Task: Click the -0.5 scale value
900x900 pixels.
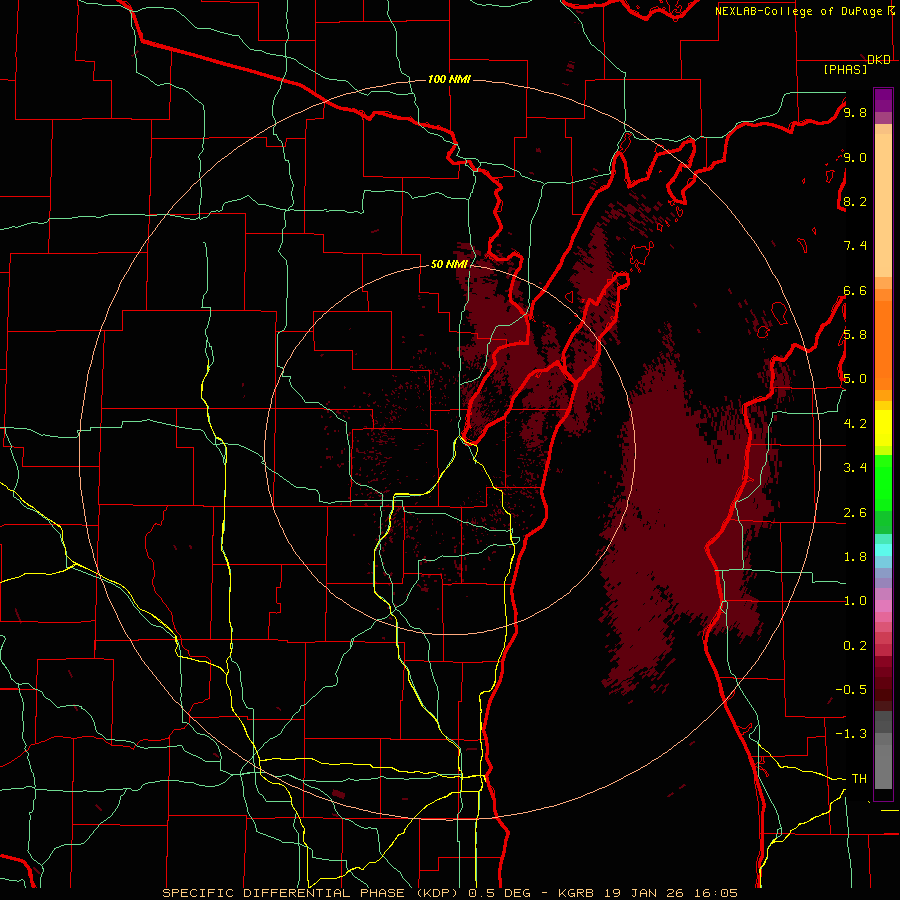Action: pos(851,689)
